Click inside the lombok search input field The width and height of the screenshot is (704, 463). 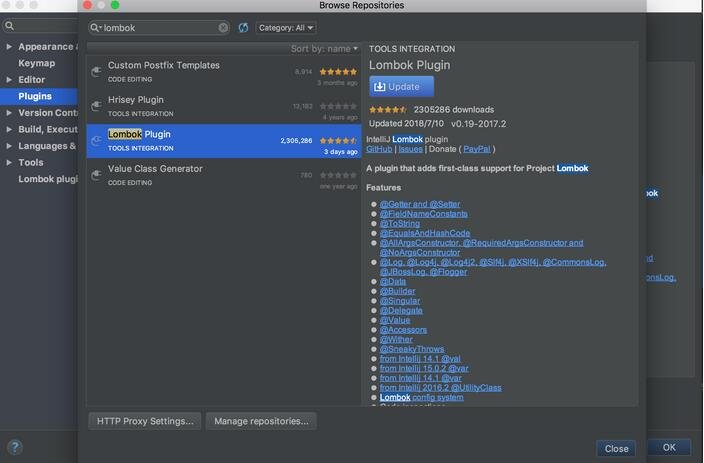click(x=158, y=28)
